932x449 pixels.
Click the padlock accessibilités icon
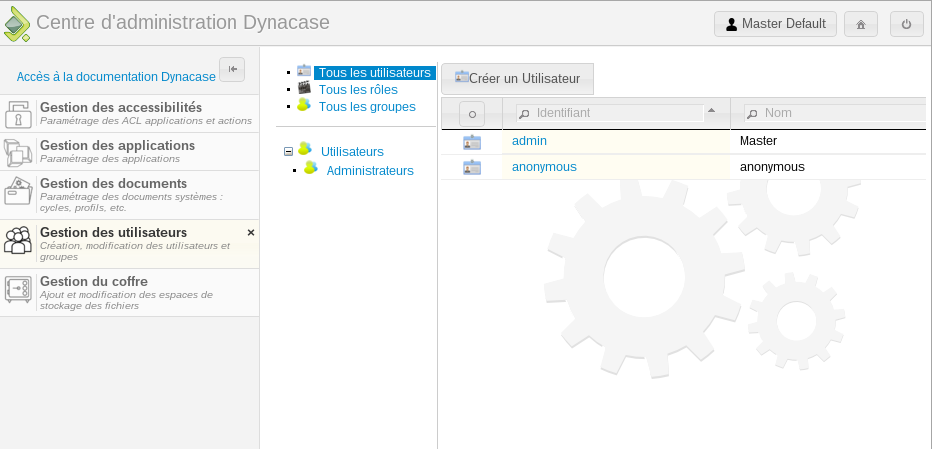tap(18, 114)
